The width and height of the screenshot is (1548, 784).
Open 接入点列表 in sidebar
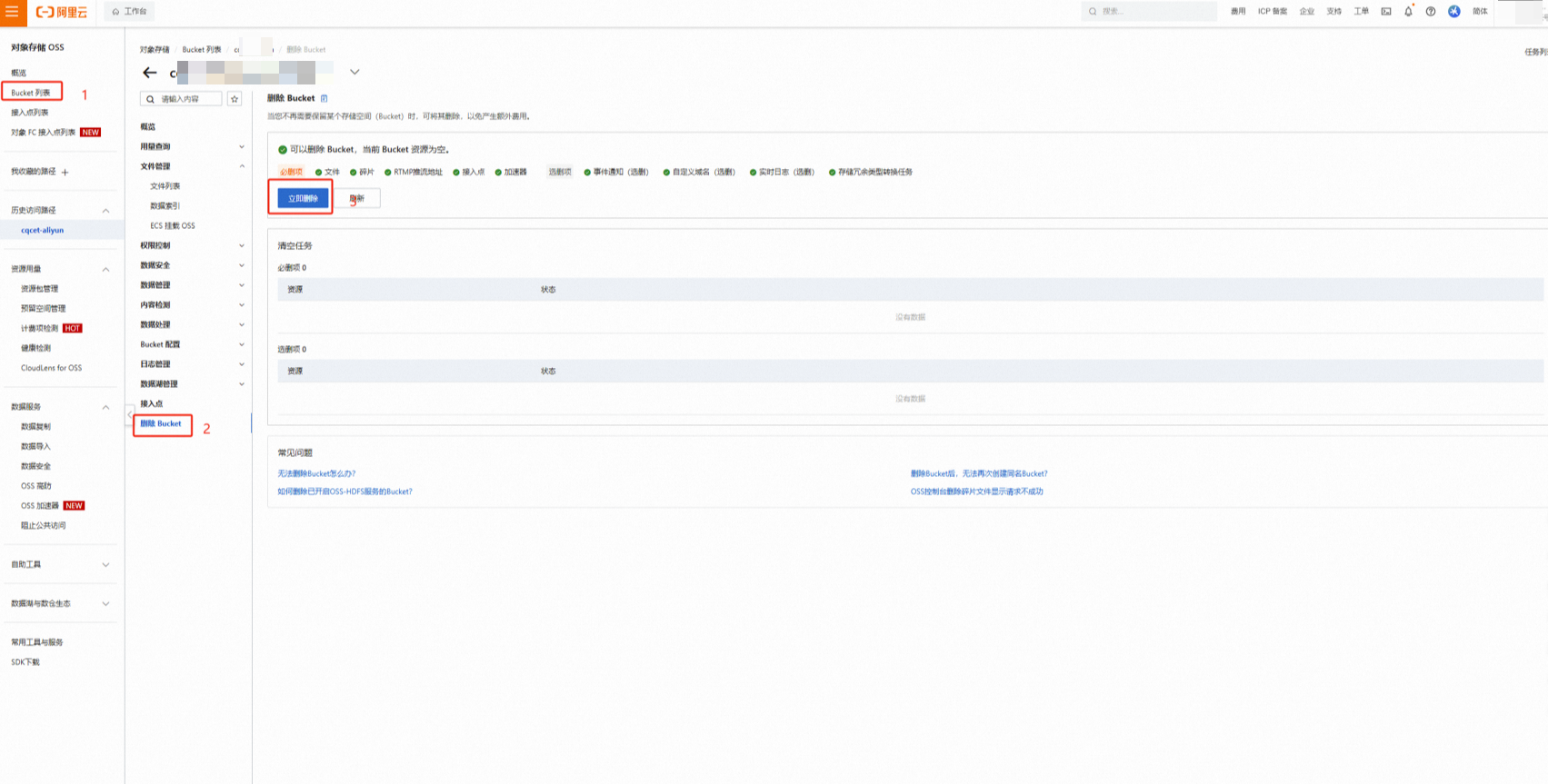30,113
